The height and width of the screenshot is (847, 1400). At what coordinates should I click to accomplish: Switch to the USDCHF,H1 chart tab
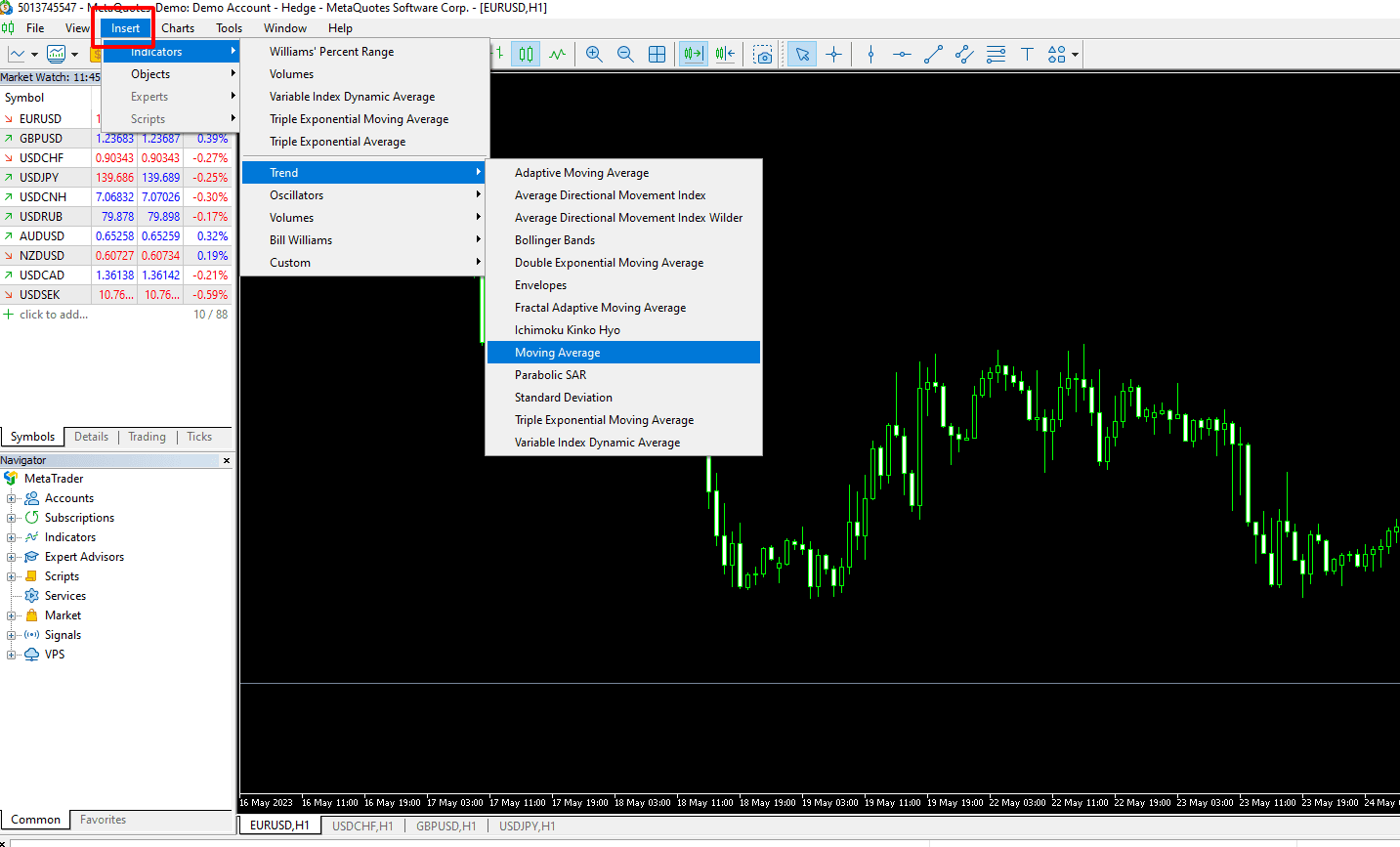362,826
